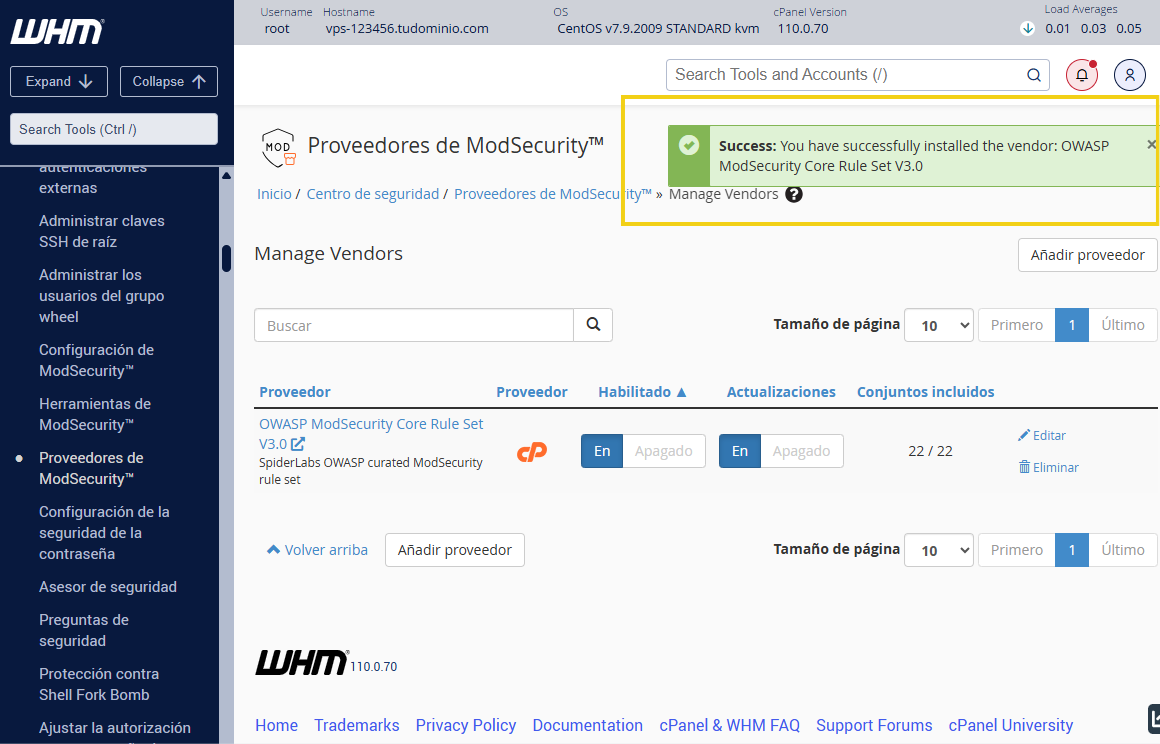Click the load averages arrow icon
Viewport: 1160px width, 744px height.
click(x=1027, y=29)
